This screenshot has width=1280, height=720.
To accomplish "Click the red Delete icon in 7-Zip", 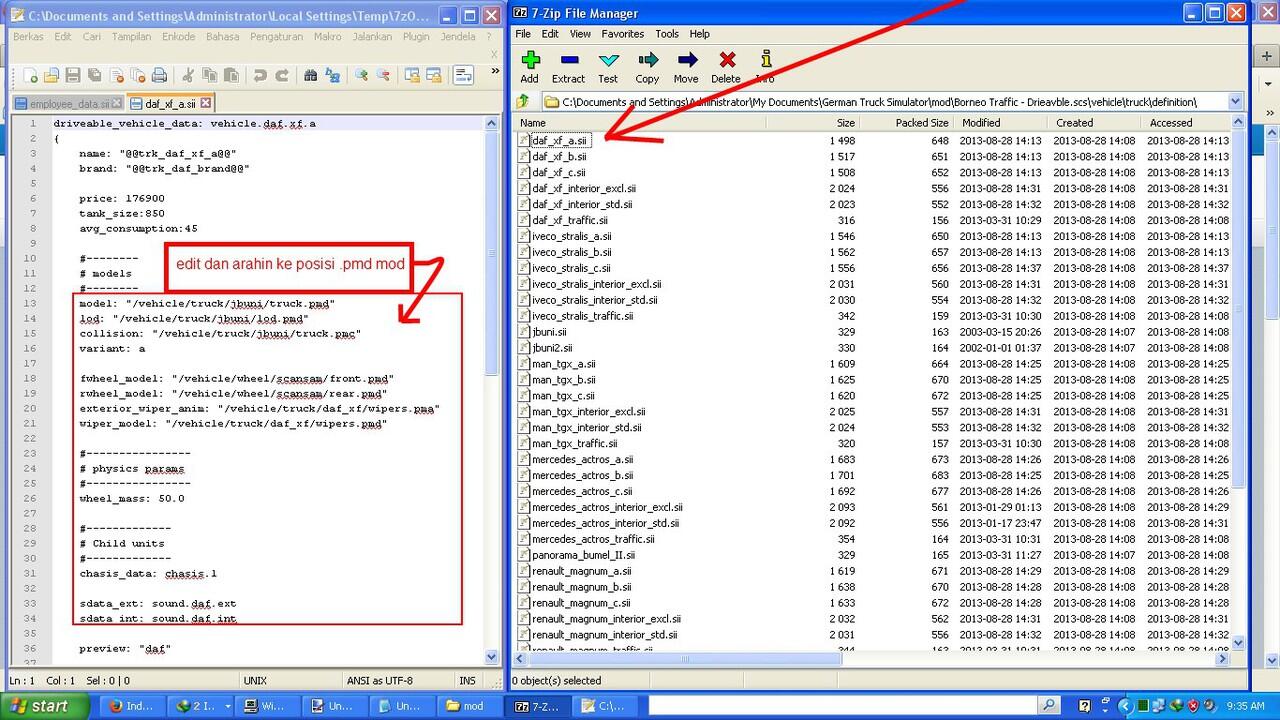I will 726,66.
